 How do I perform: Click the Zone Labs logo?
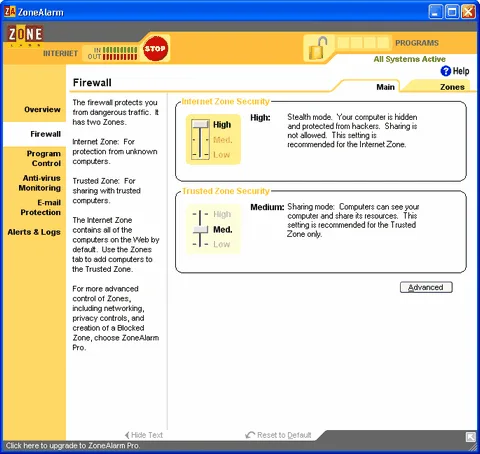25,35
